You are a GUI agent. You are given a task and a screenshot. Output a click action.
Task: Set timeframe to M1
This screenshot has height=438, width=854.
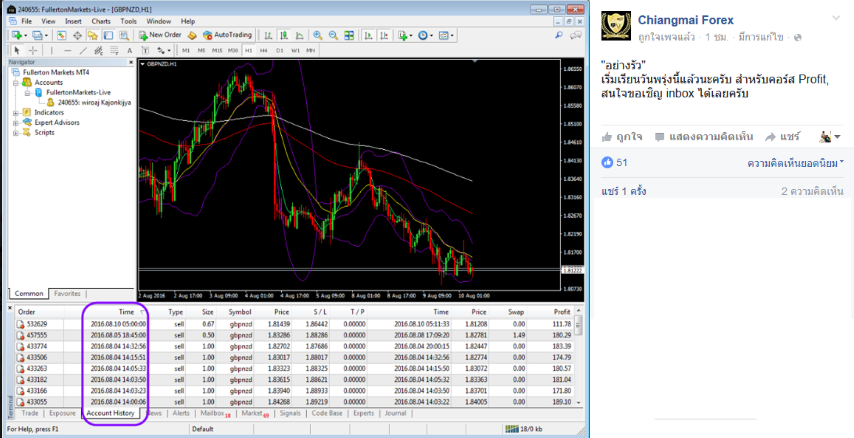point(186,51)
